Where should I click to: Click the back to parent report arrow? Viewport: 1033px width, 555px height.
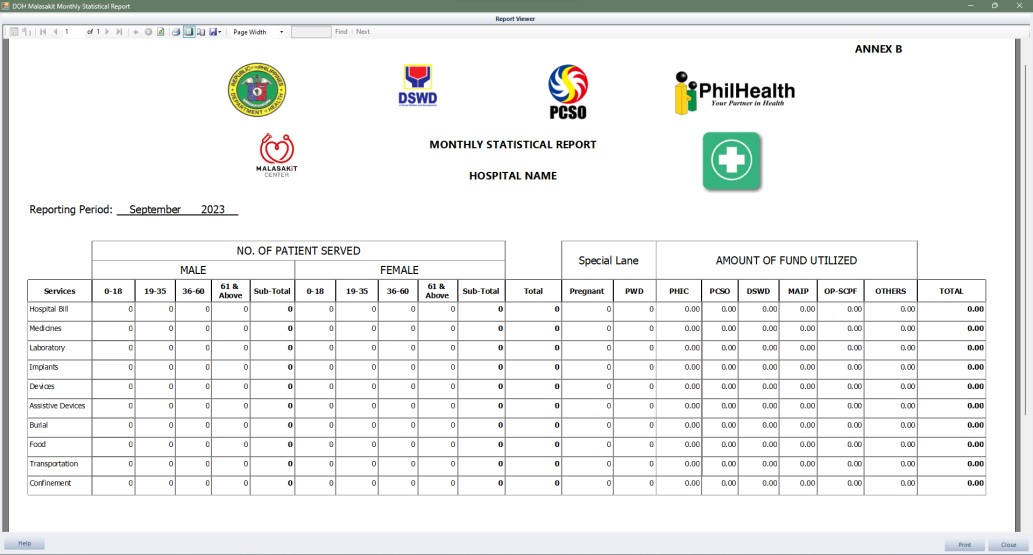136,32
